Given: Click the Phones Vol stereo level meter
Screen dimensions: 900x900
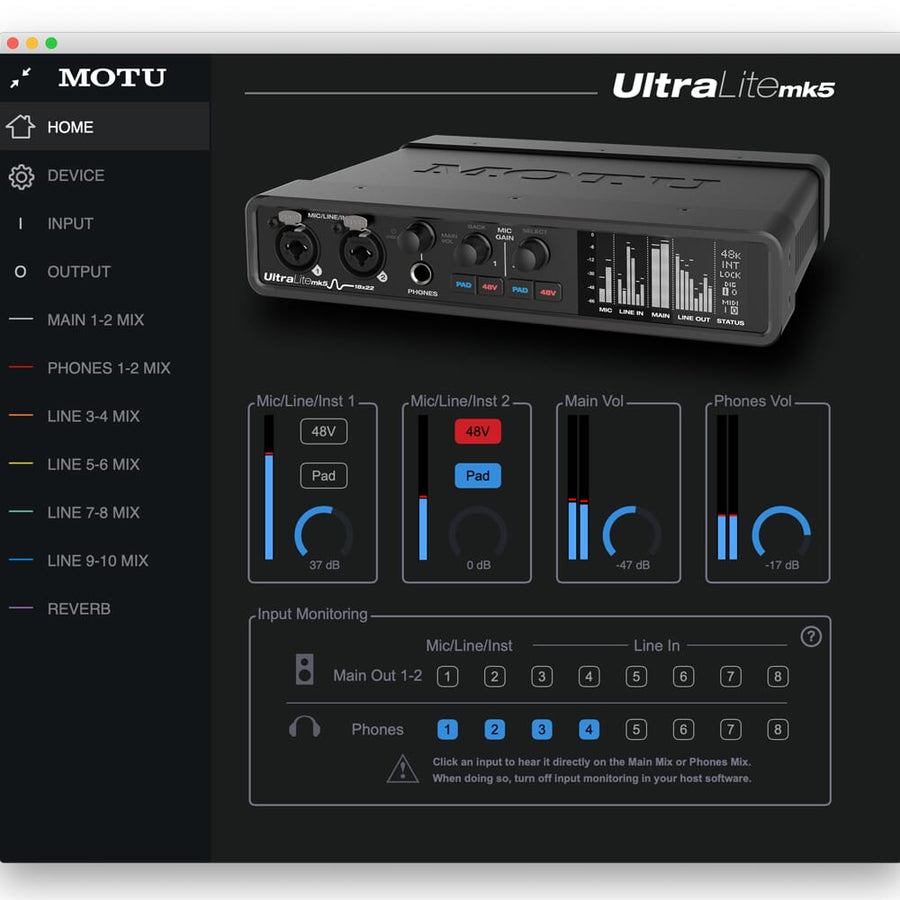Looking at the screenshot, I should click(x=727, y=487).
